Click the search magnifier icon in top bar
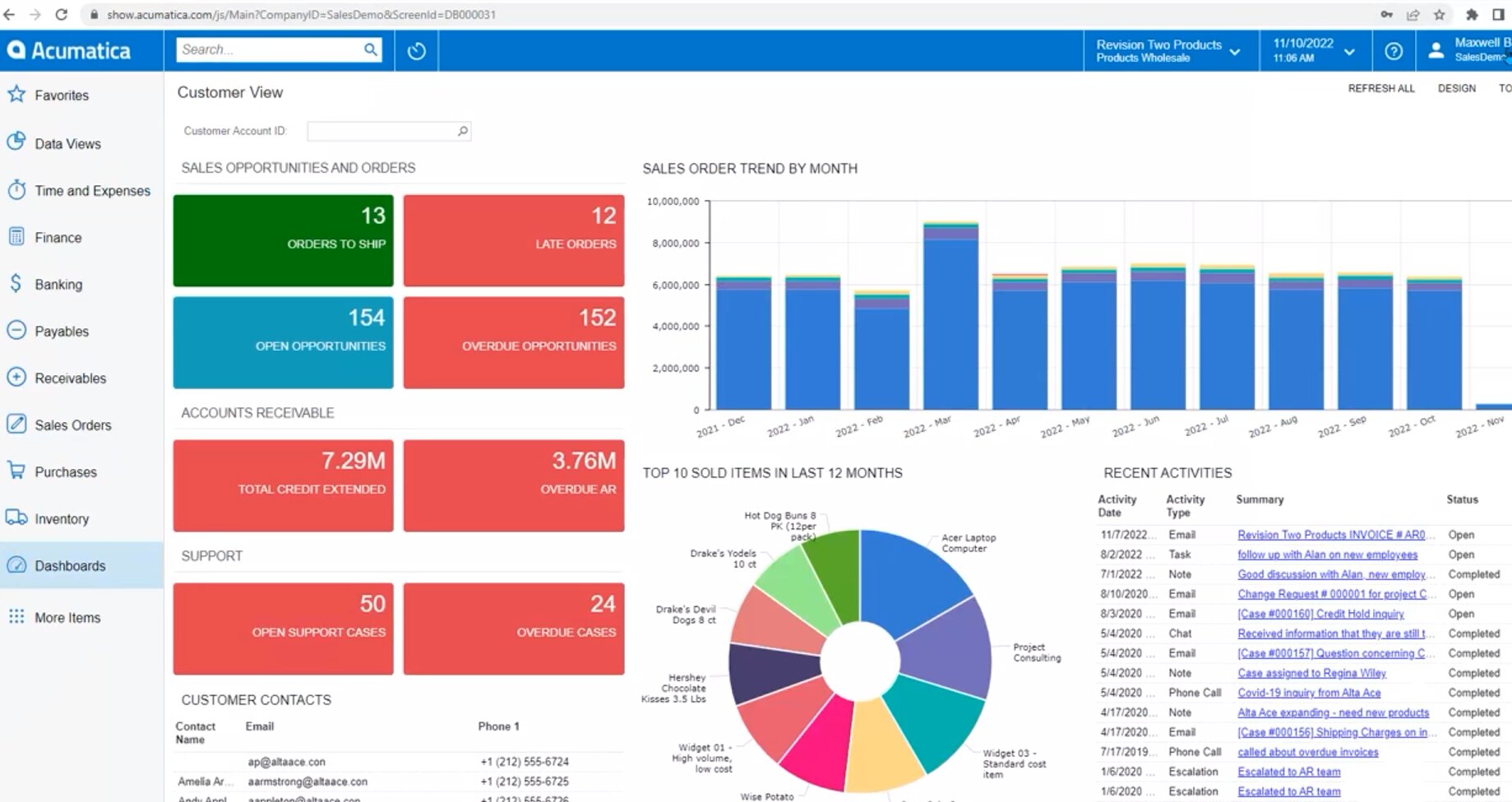 pos(371,50)
